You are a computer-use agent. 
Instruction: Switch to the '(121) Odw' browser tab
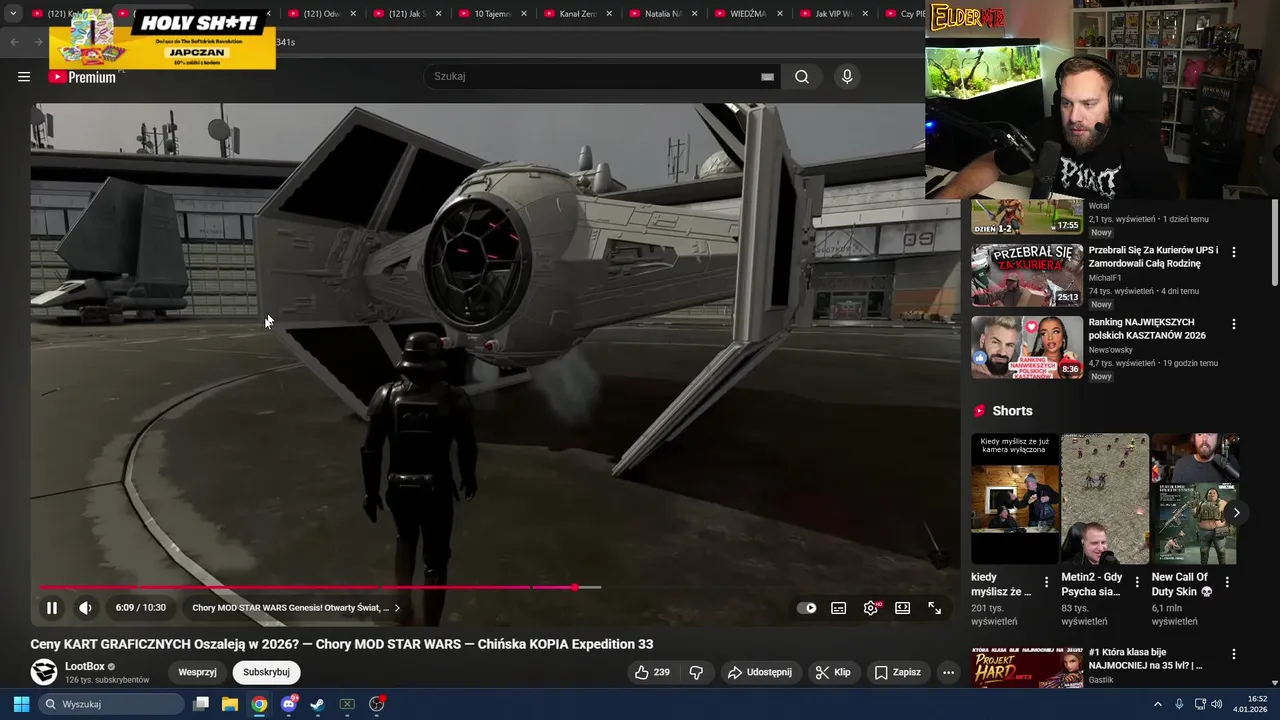coord(325,14)
